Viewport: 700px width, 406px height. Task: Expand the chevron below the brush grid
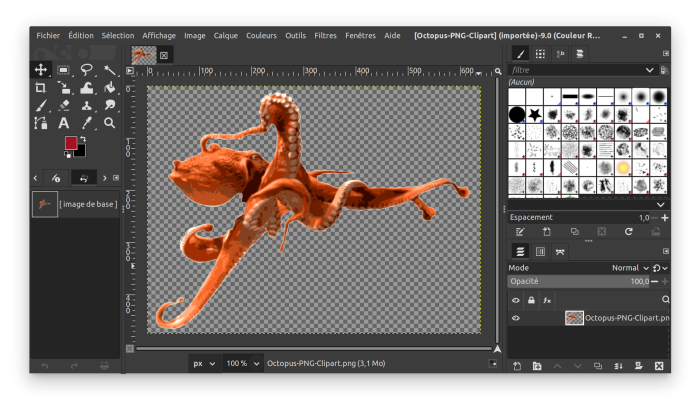coord(661,205)
